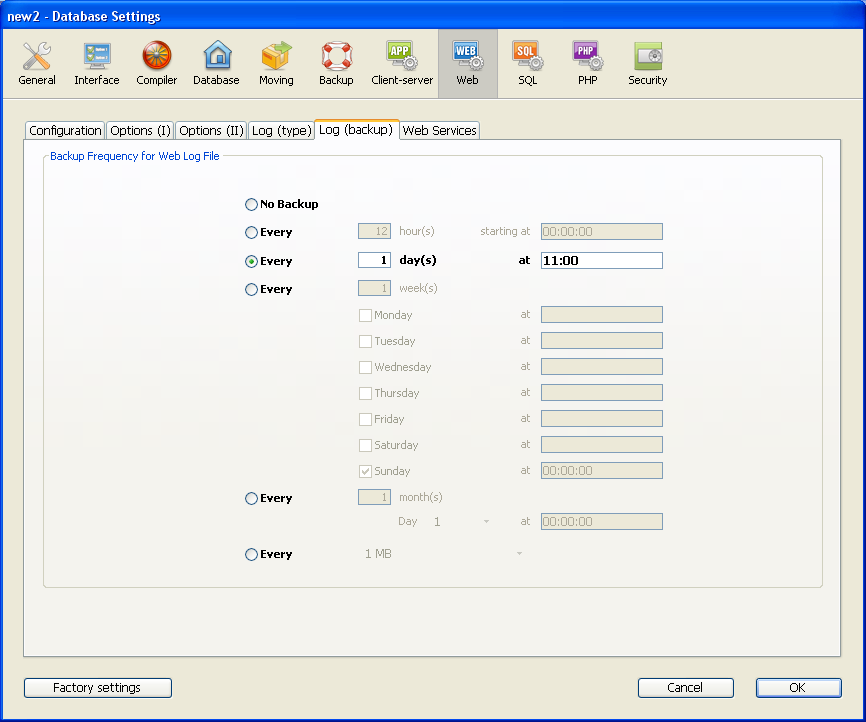Viewport: 866px width, 722px height.
Task: Open the Security settings icon
Action: coord(647,63)
